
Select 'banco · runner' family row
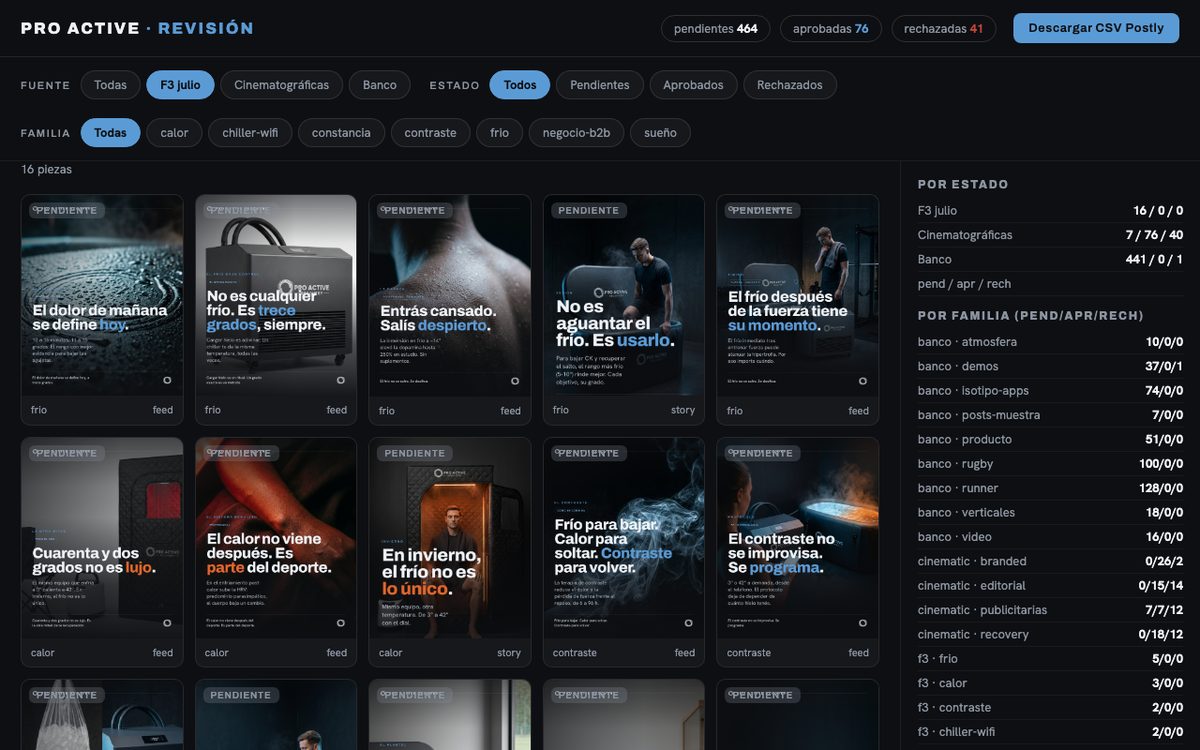coord(1050,488)
